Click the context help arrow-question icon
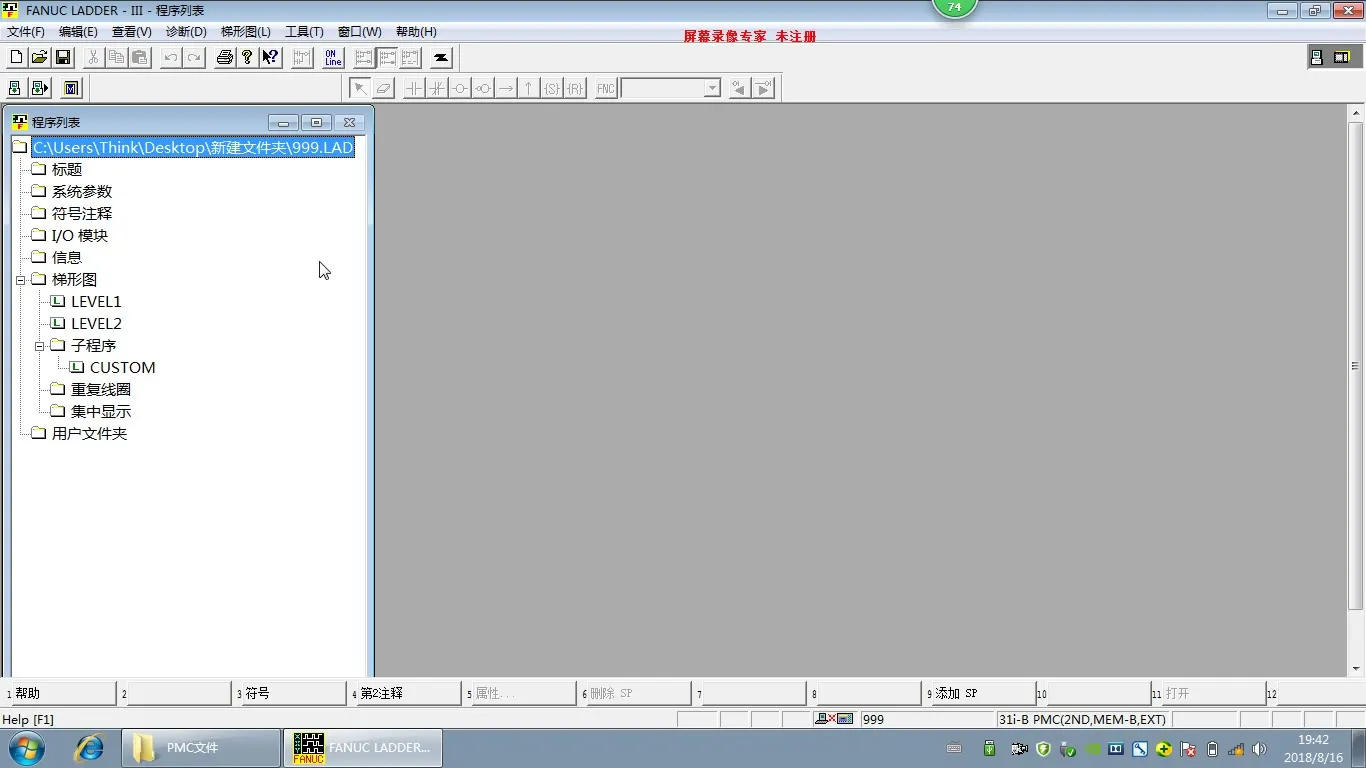The image size is (1366, 768). 271,58
